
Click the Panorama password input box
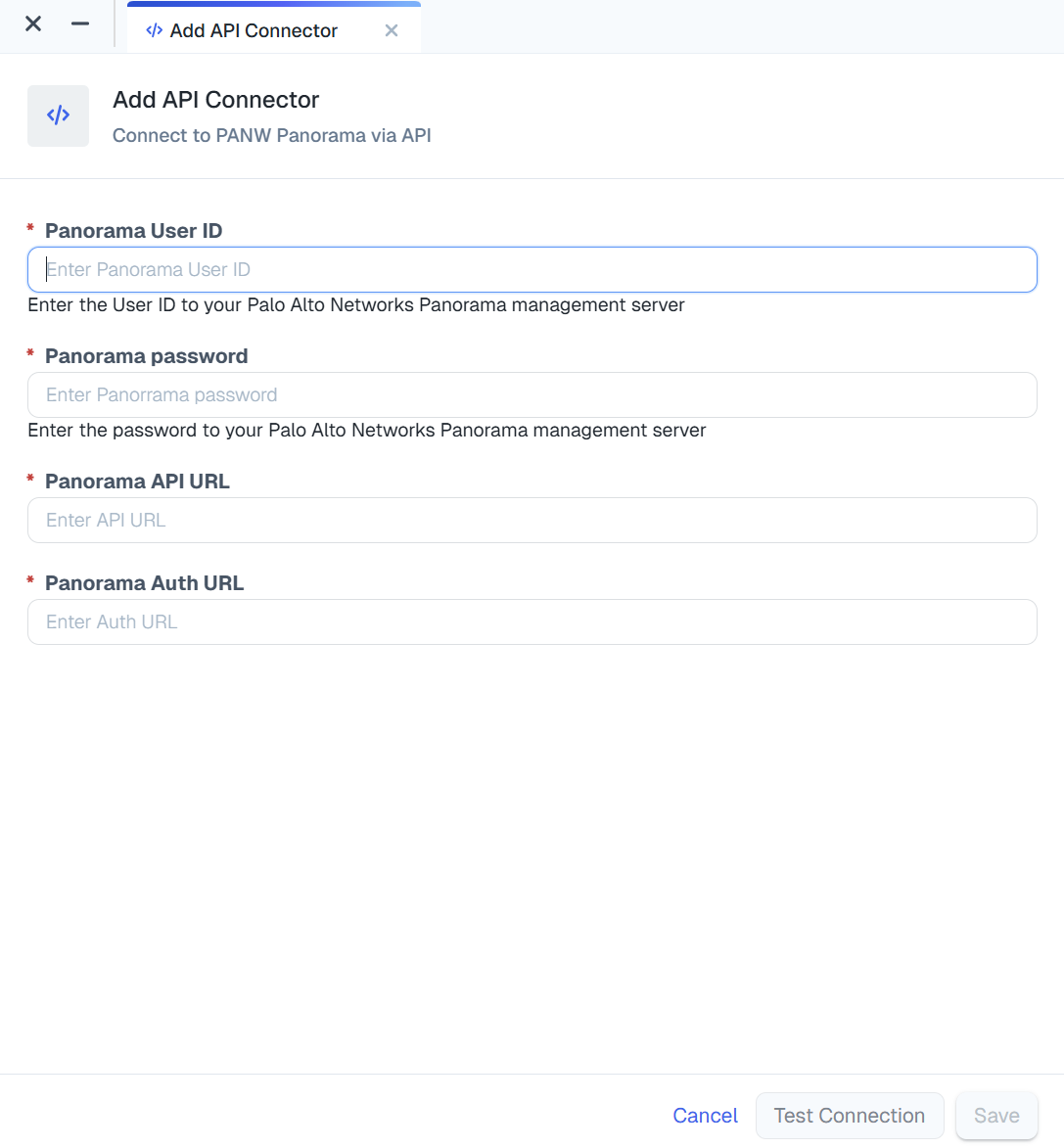point(532,394)
